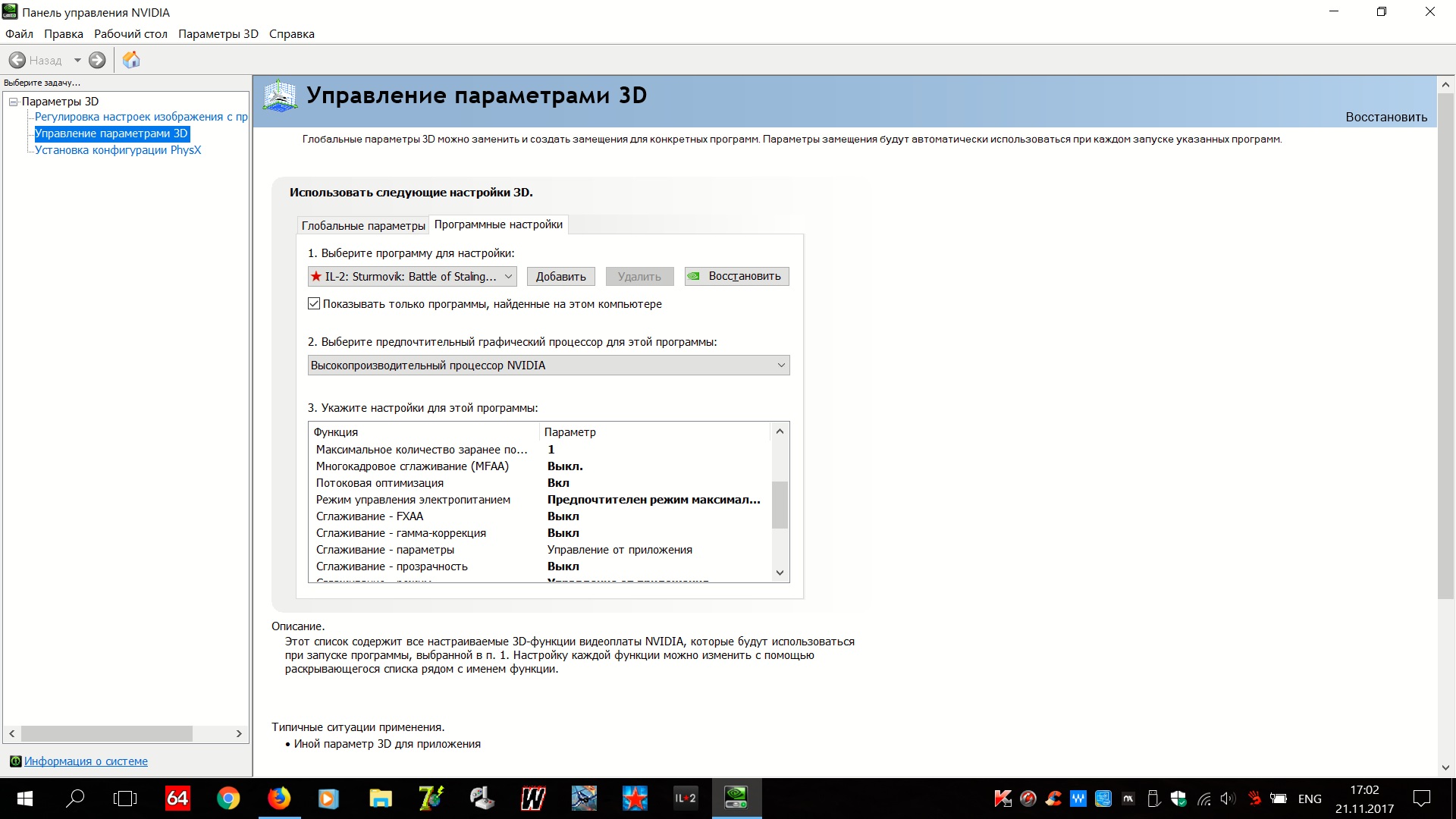Click settings list scroll down arrow
The height and width of the screenshot is (819, 1456).
click(780, 573)
